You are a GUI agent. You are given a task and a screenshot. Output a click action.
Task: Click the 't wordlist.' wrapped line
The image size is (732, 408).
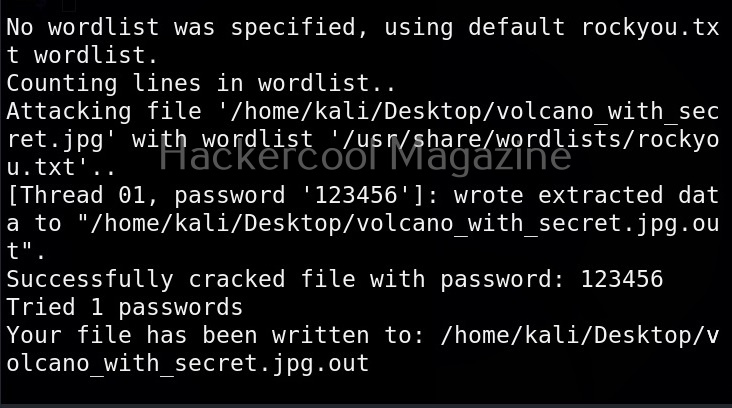click(83, 55)
